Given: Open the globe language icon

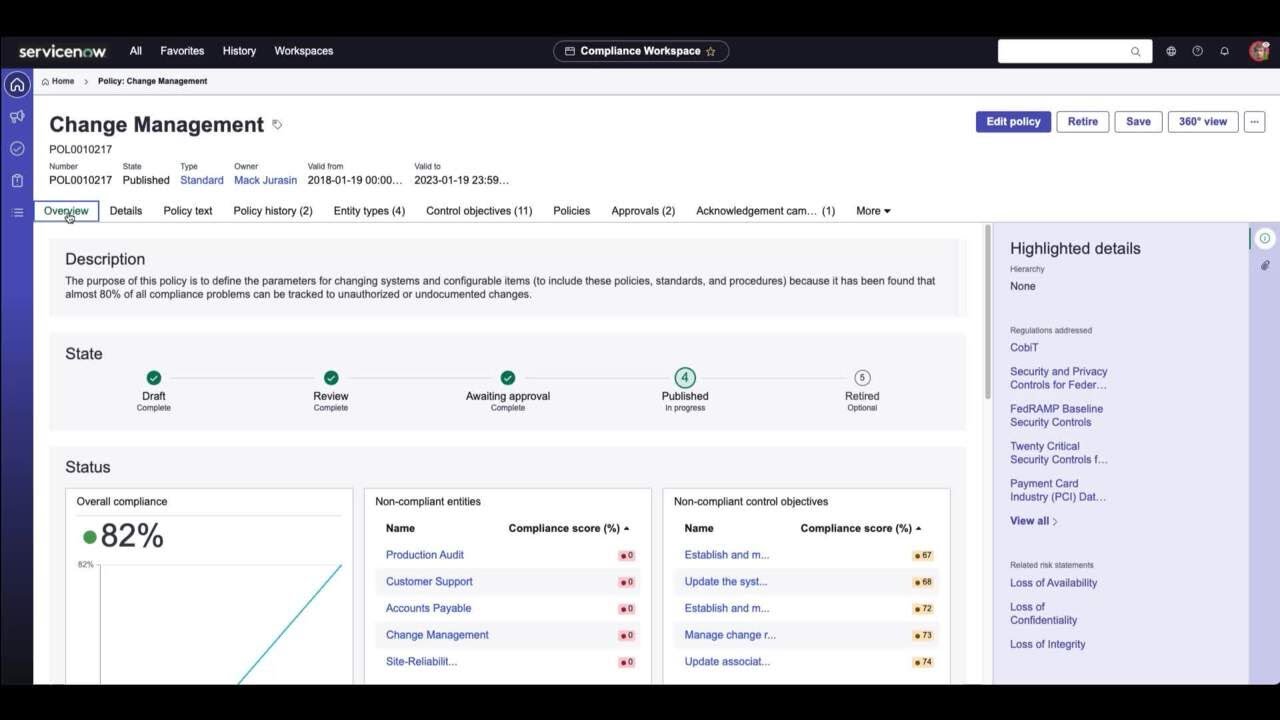Looking at the screenshot, I should tap(1171, 51).
